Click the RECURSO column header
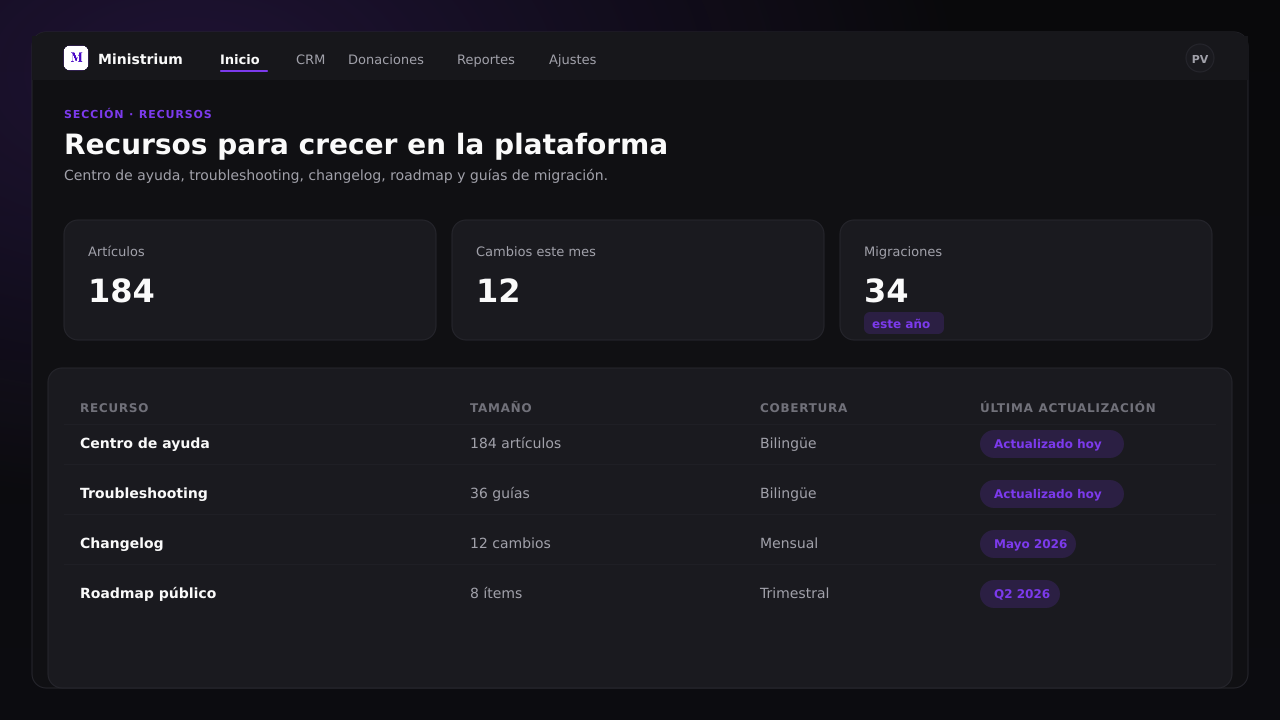The height and width of the screenshot is (720, 1280). (x=114, y=408)
